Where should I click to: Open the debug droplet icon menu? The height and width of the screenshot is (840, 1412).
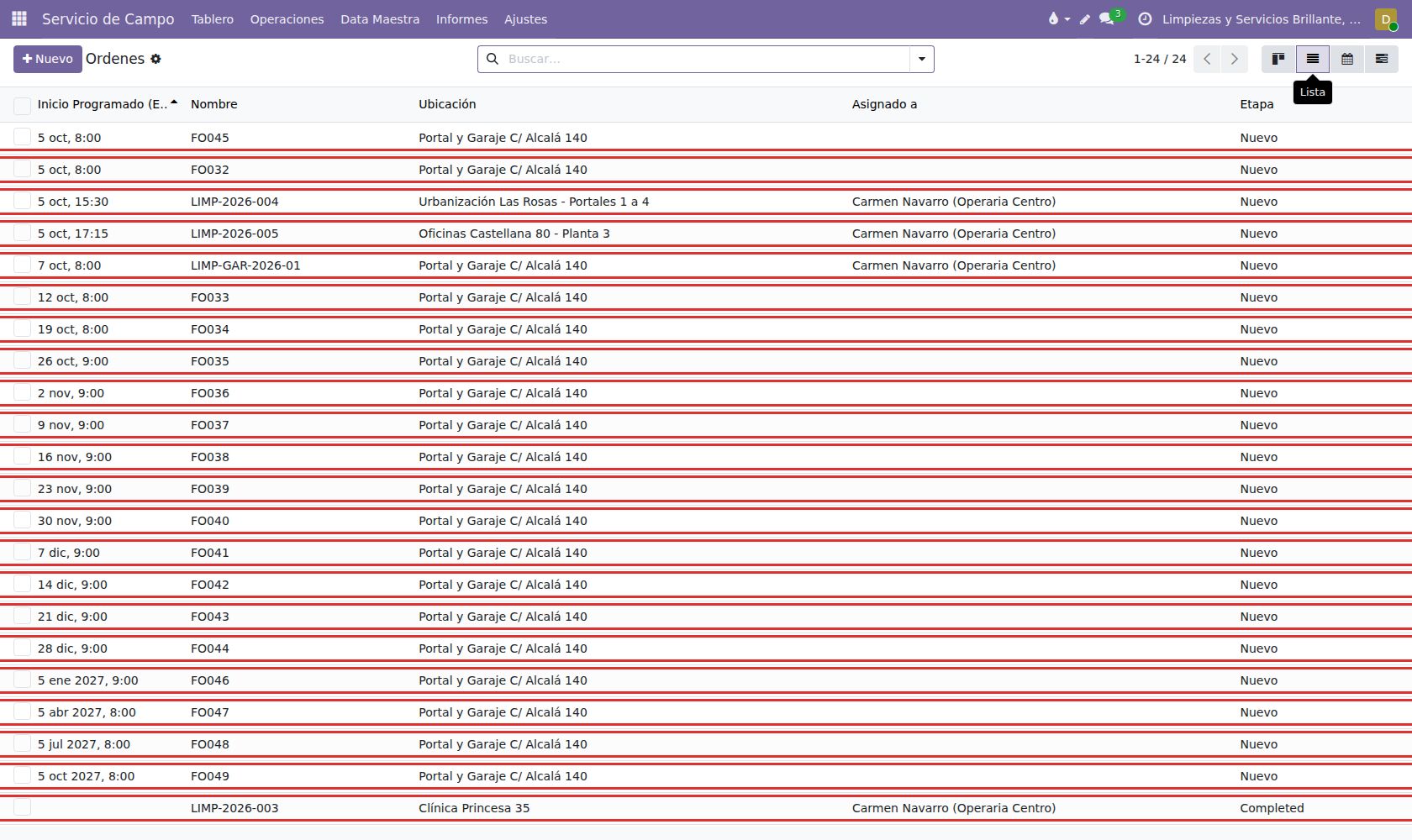tap(1058, 18)
